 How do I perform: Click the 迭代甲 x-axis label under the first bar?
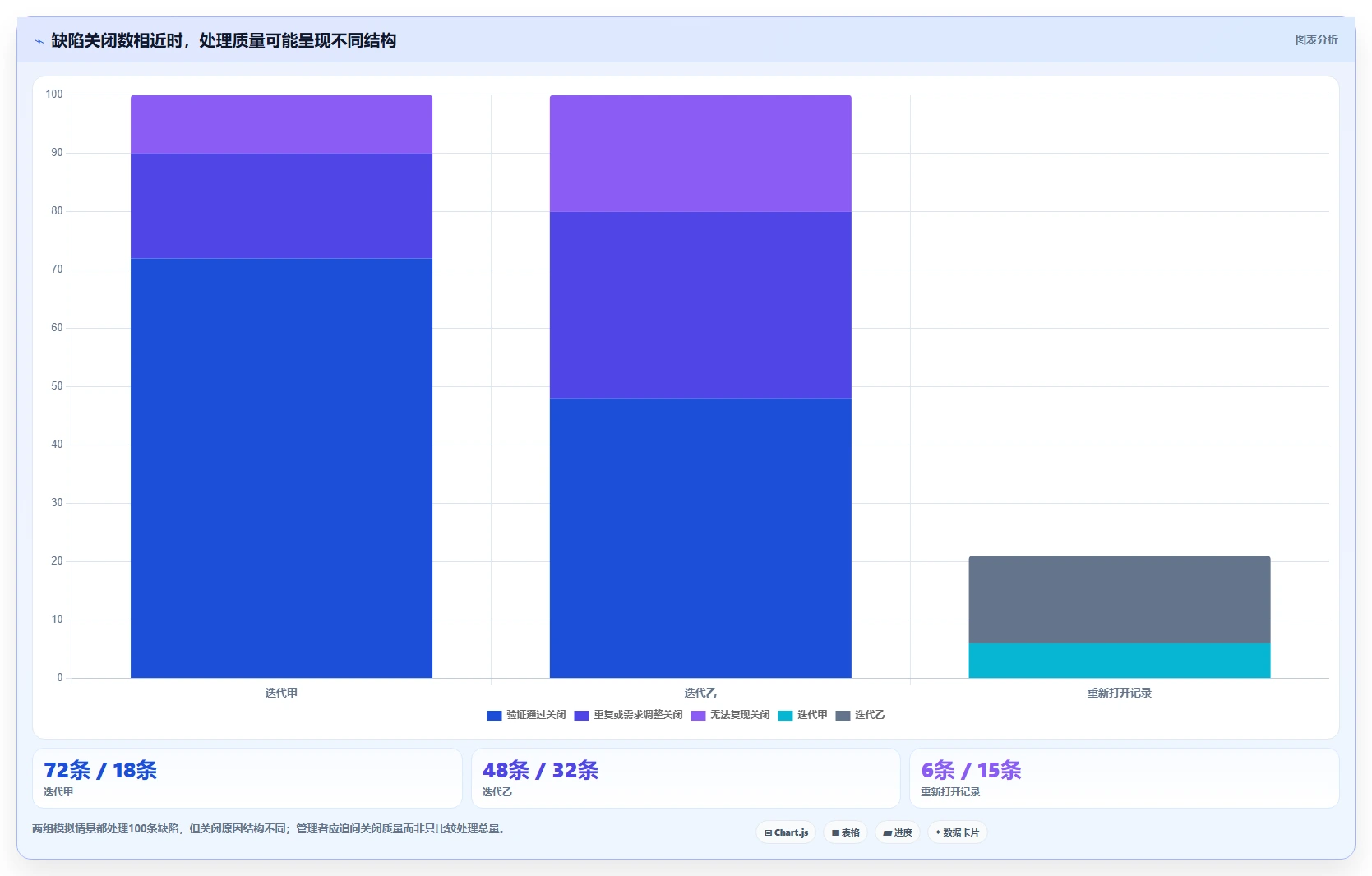click(281, 693)
